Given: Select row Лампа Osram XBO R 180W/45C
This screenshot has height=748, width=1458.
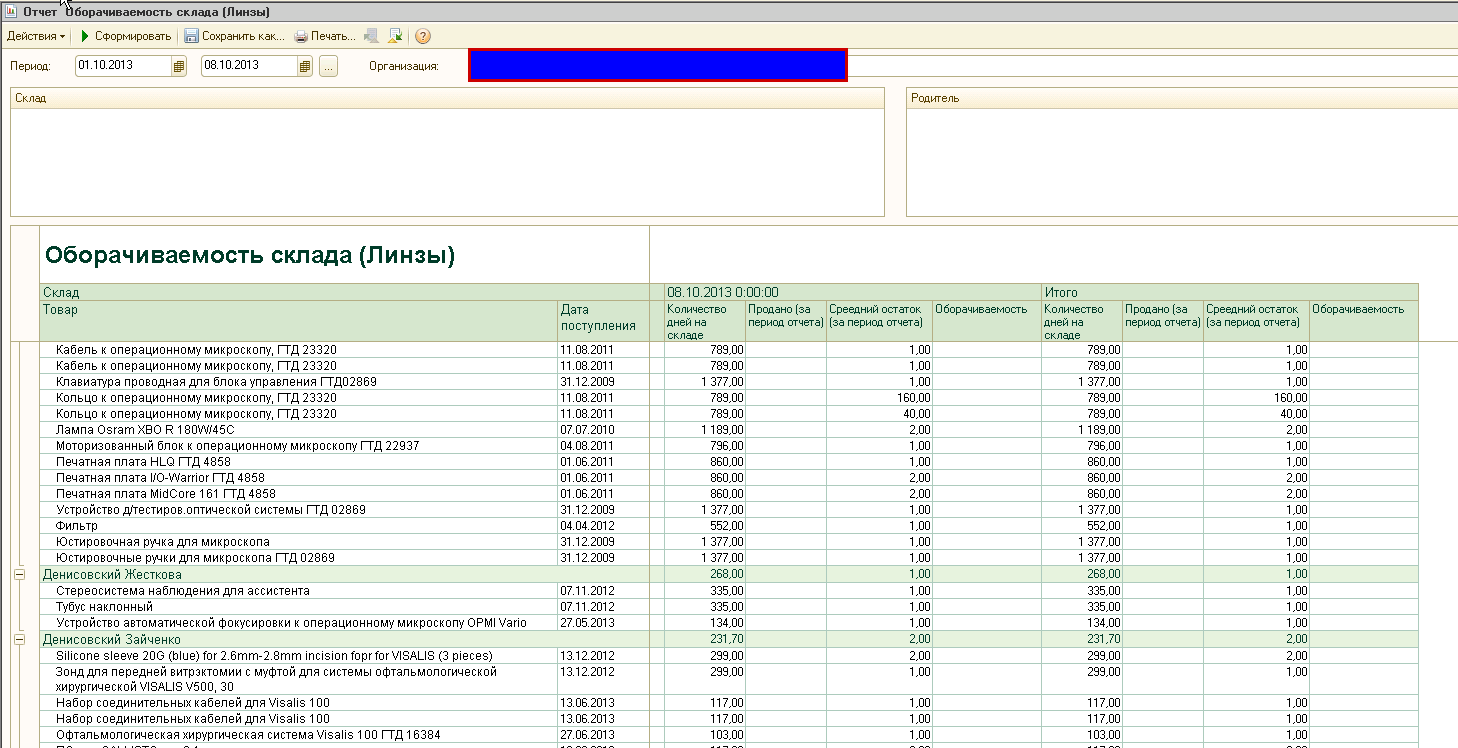Looking at the screenshot, I should pos(729,430).
